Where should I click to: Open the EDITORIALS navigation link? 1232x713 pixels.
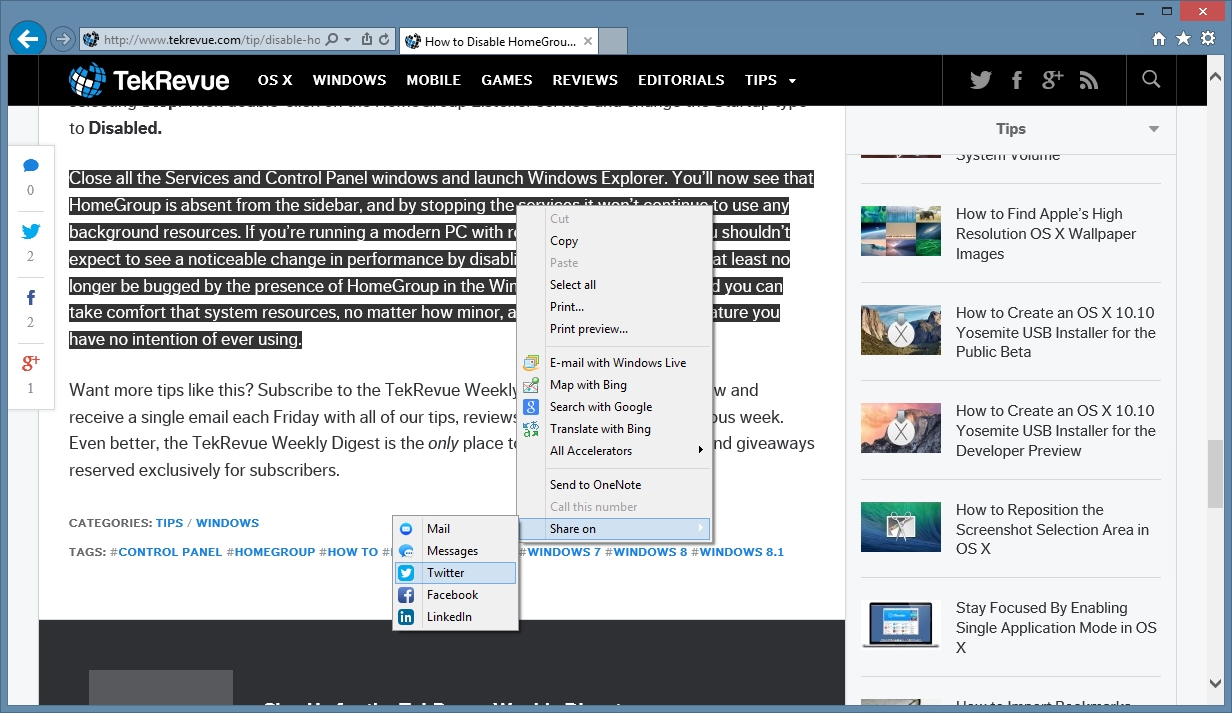click(x=681, y=80)
